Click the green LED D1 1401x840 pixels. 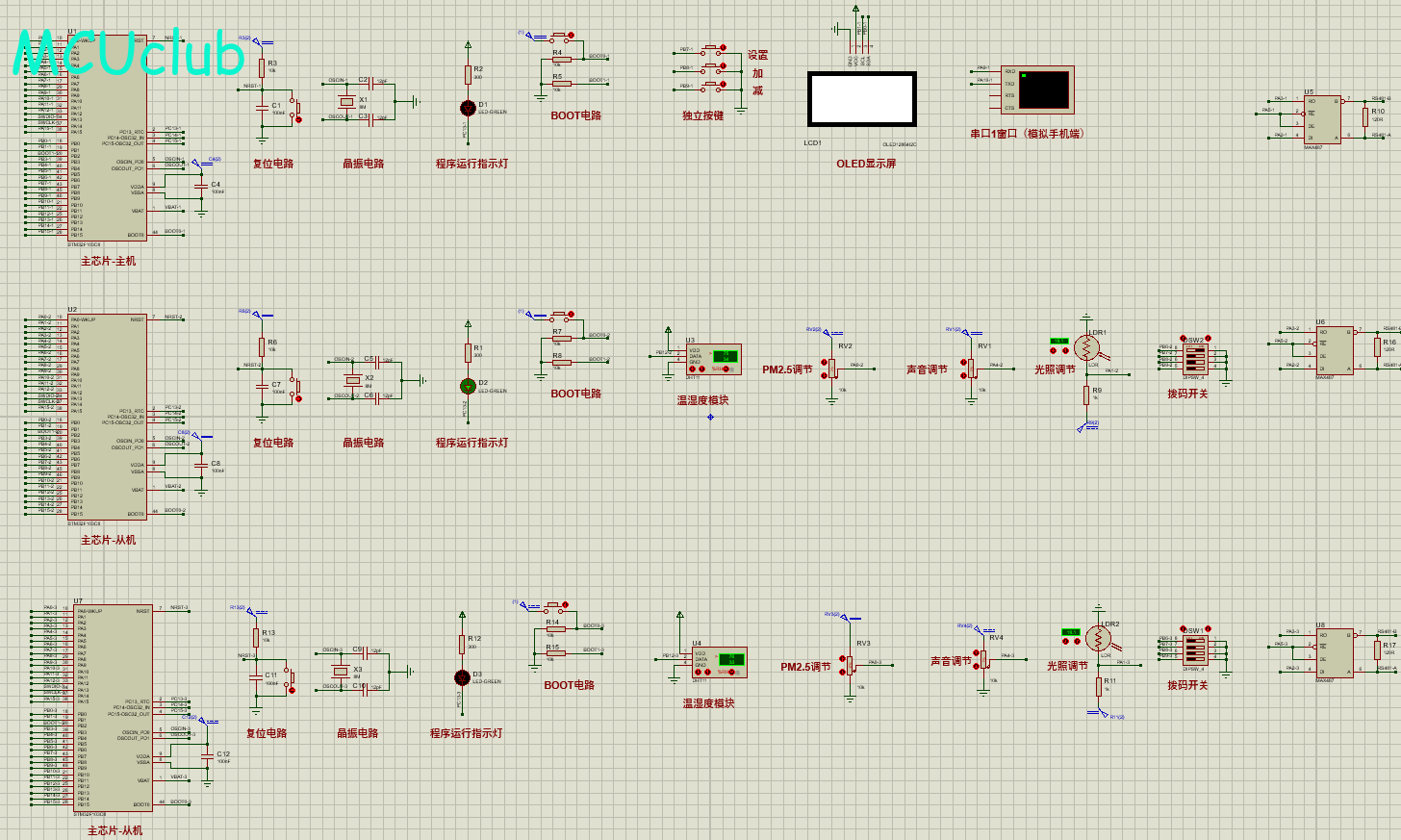tap(468, 108)
